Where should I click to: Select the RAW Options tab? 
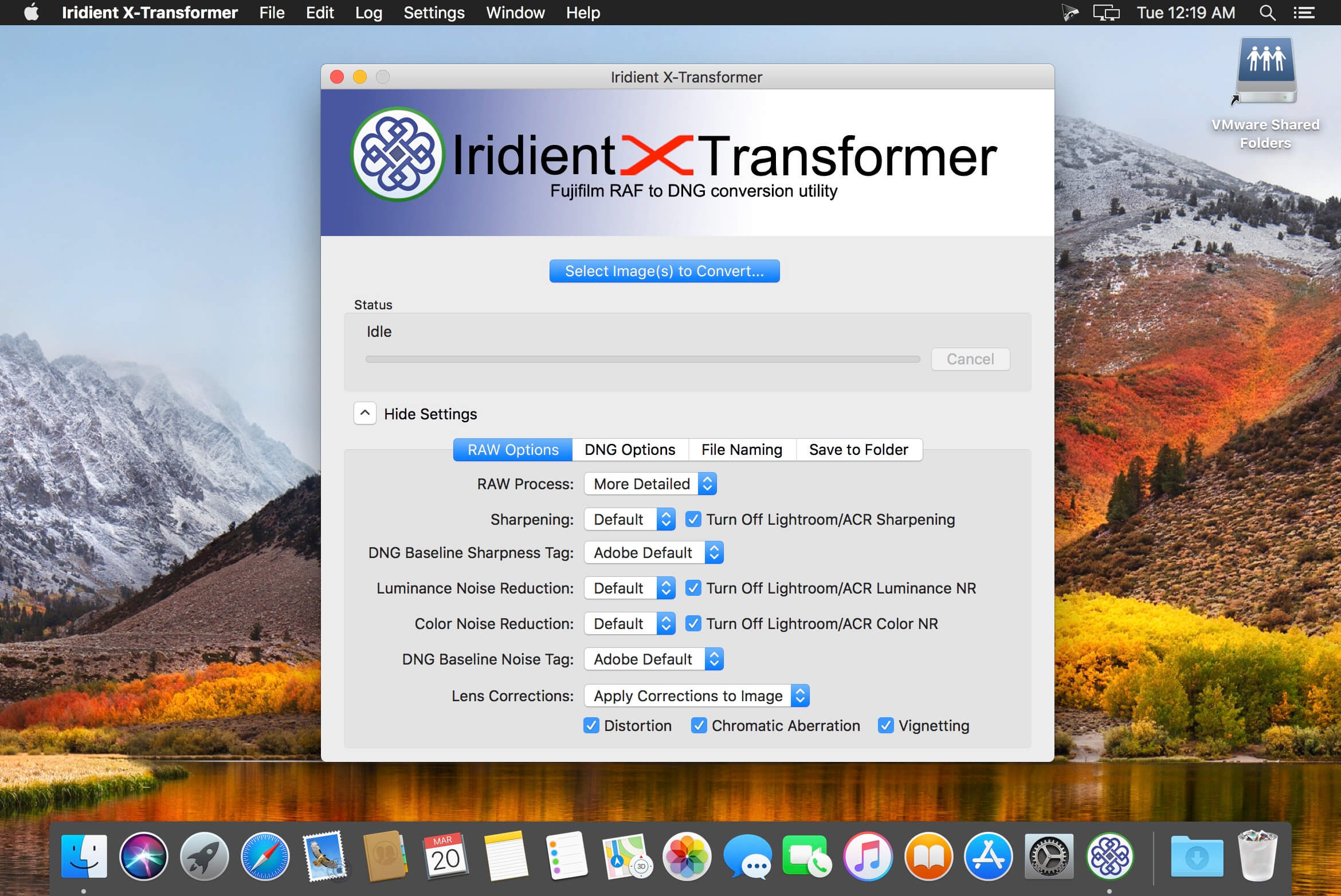point(513,450)
